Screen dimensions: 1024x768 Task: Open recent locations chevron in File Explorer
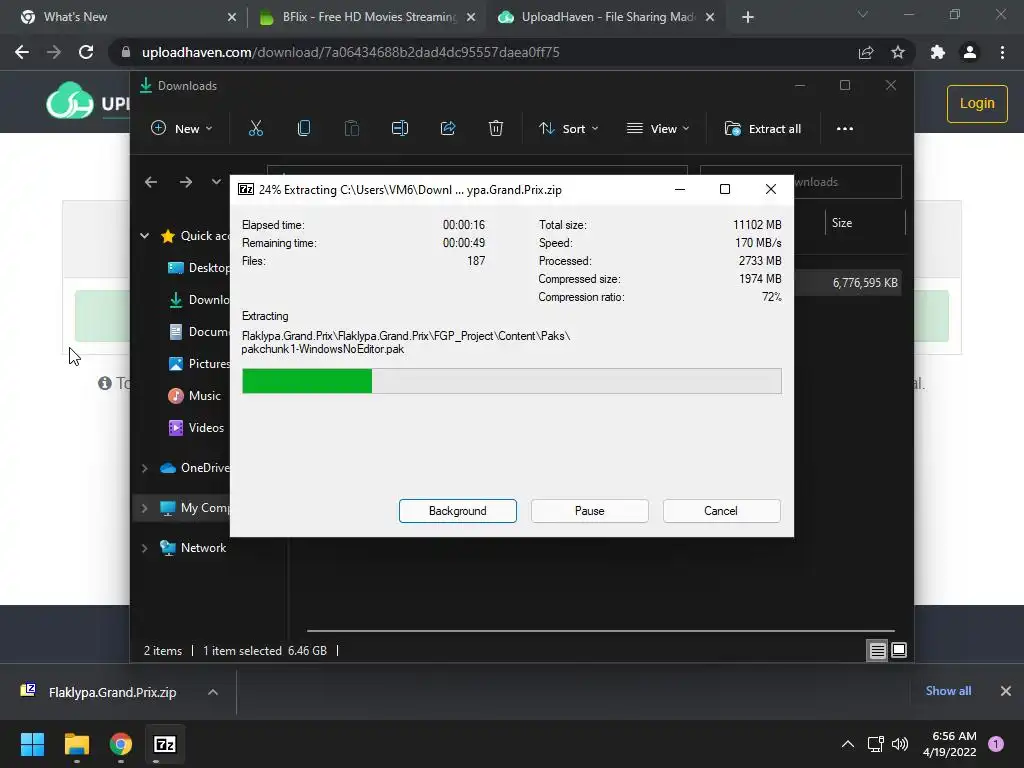tap(216, 182)
